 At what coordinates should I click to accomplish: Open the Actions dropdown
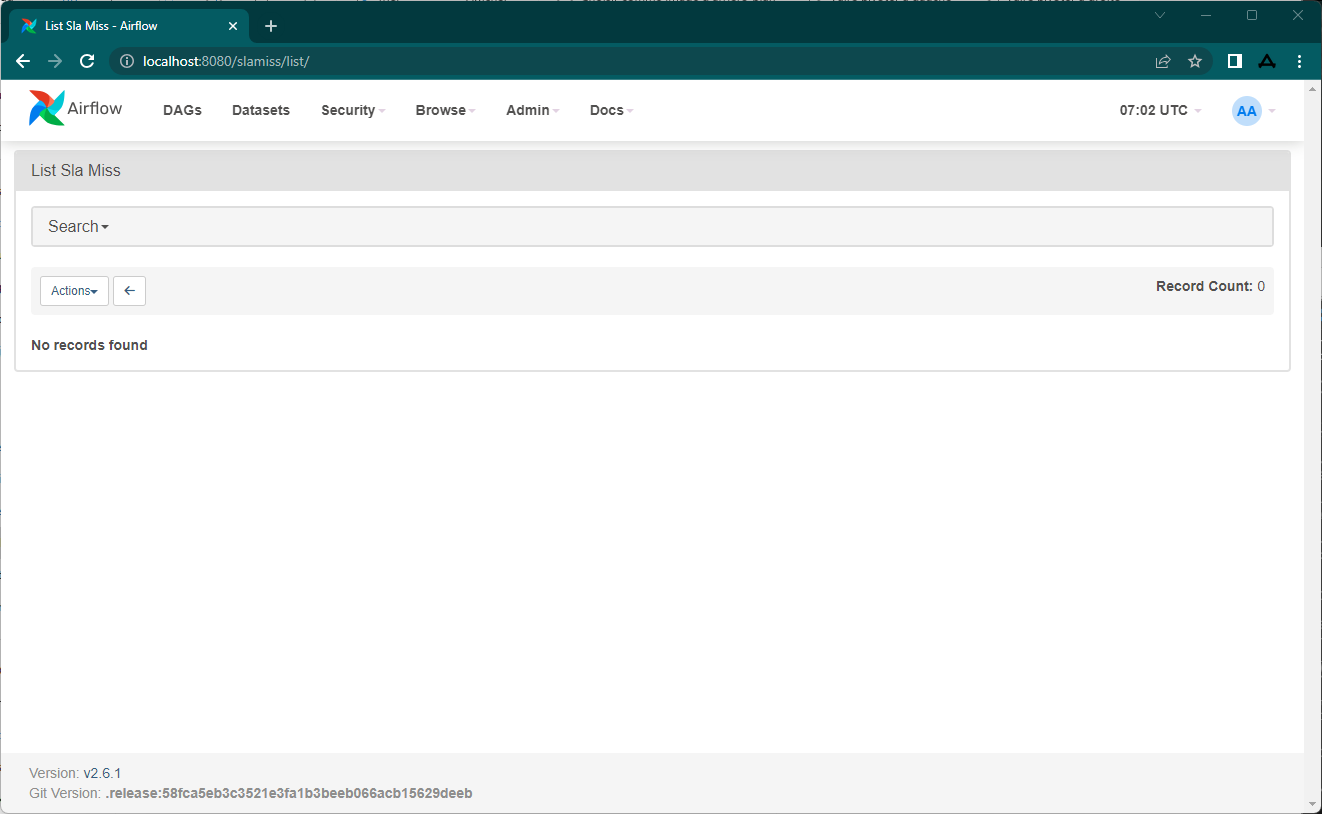point(74,291)
